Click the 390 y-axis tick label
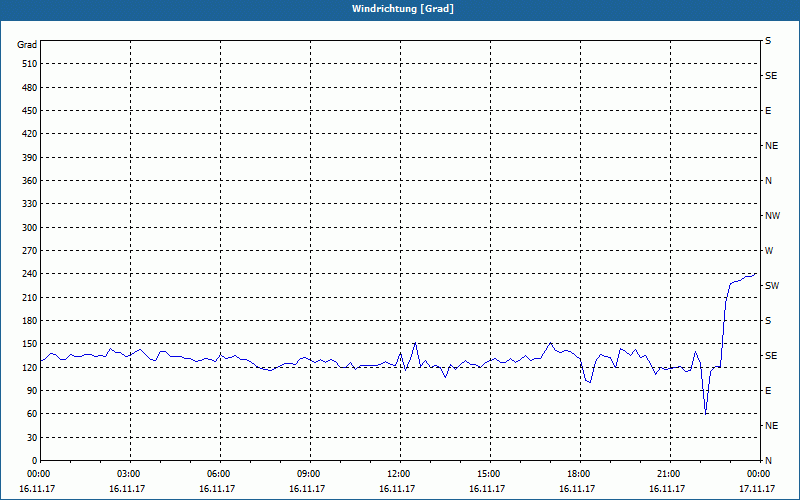 coord(30,157)
